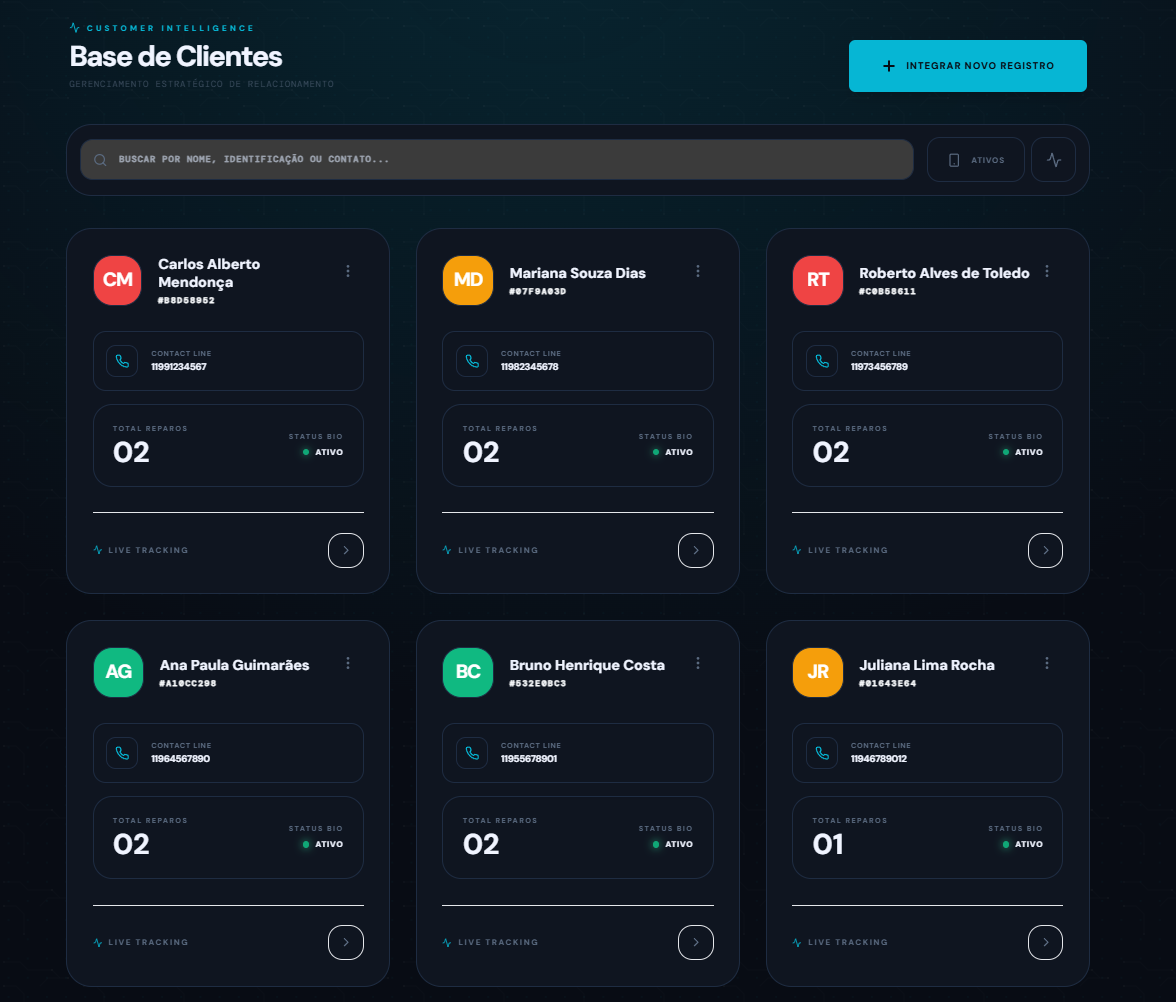Screen dimensions: 1176x1002
Task: Click CM avatar of Carlos Alberto Mendonça
Action: [x=118, y=280]
